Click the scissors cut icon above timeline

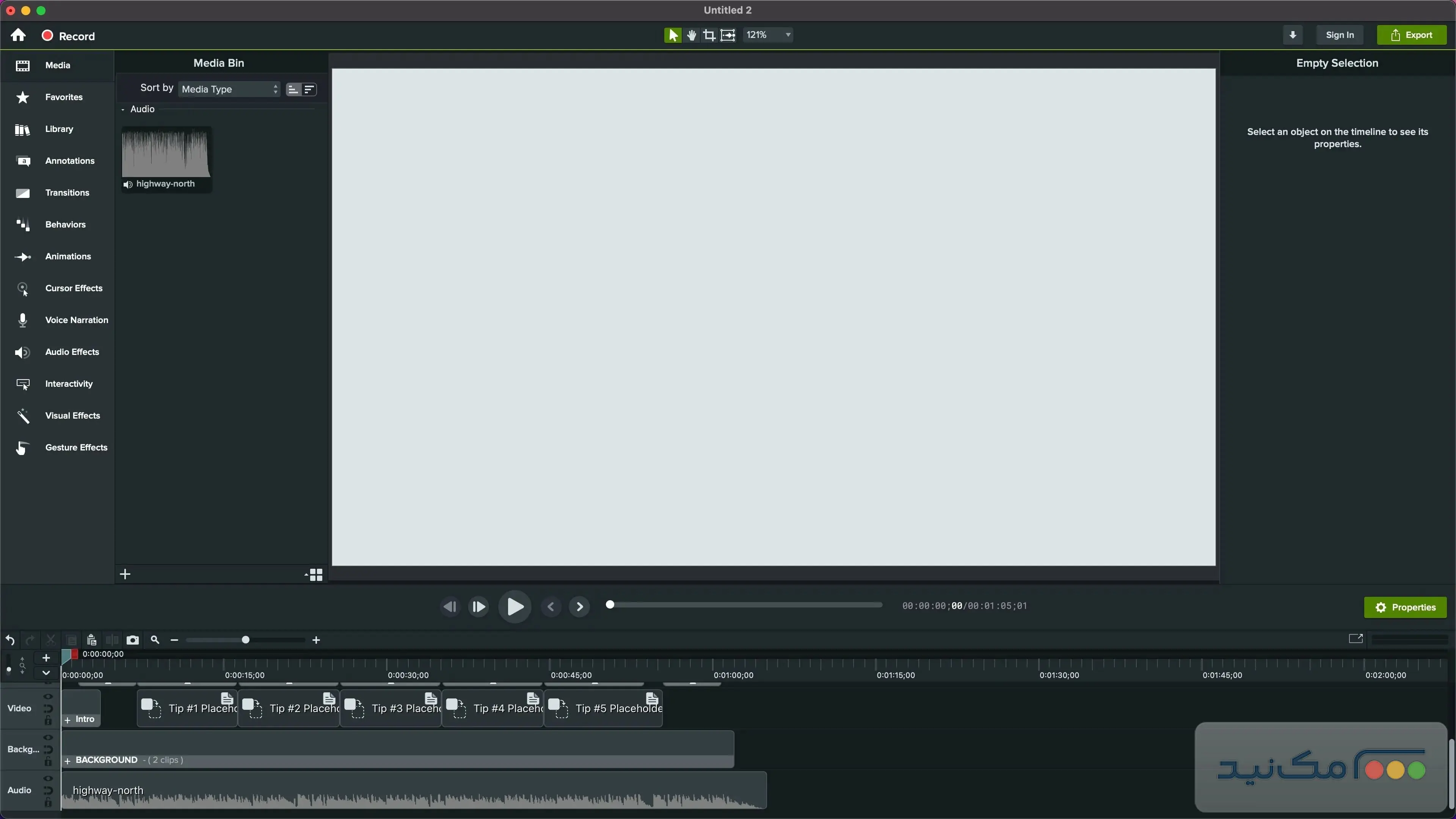tap(52, 640)
